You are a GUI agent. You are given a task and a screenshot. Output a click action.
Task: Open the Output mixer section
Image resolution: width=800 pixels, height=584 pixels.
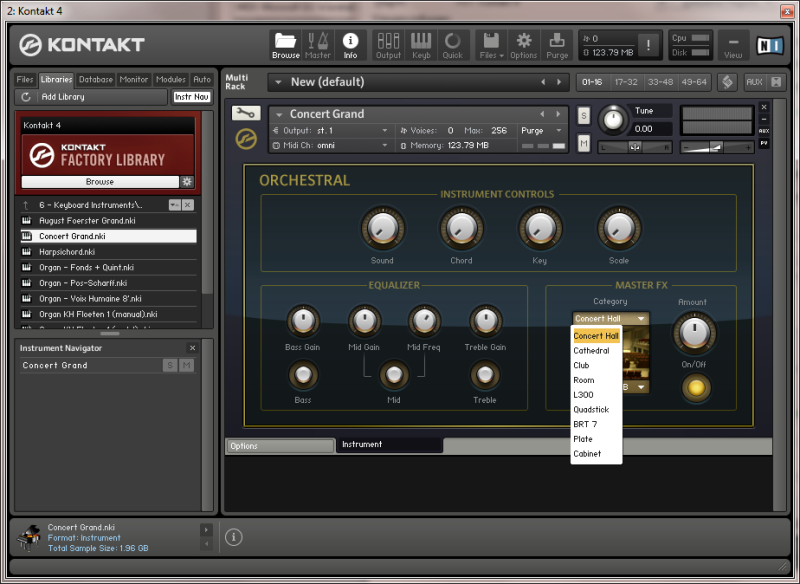coord(388,44)
